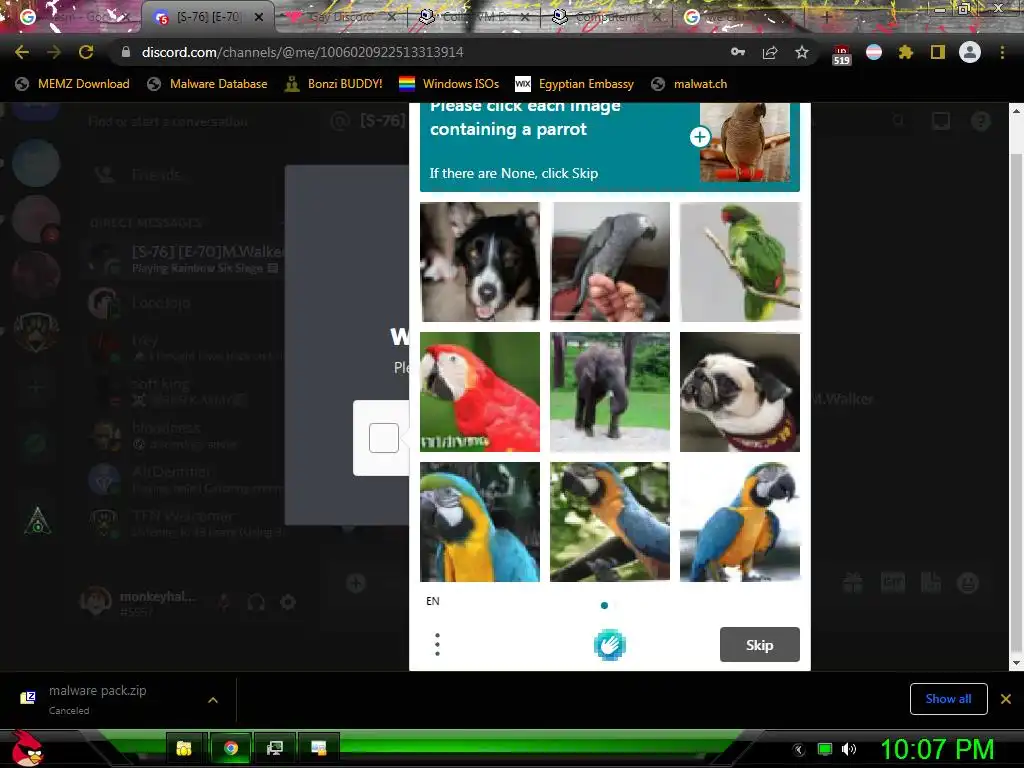The width and height of the screenshot is (1024, 768).
Task: Switch to the [S-76] Discord tab
Action: [208, 17]
